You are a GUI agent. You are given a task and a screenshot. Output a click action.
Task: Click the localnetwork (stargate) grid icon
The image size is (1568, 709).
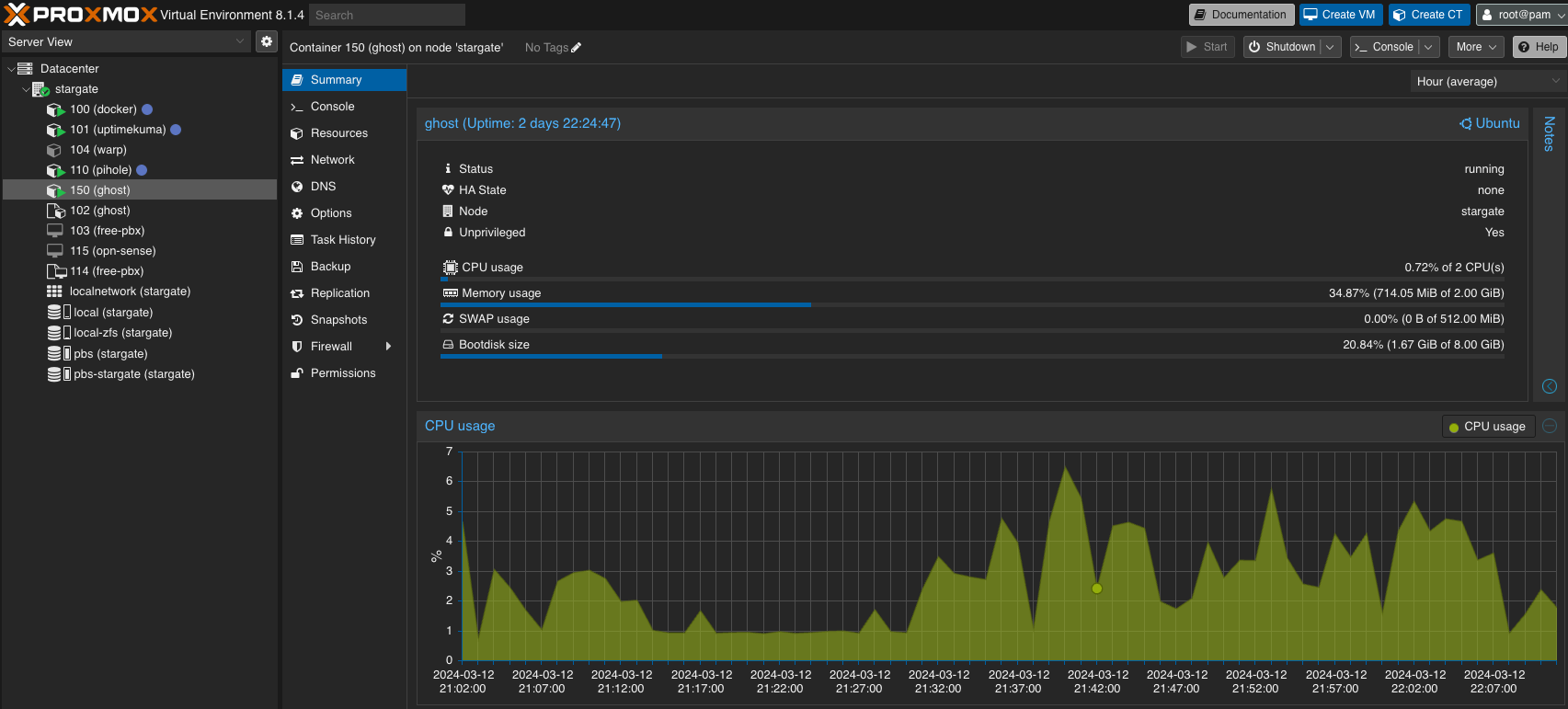pyautogui.click(x=54, y=292)
